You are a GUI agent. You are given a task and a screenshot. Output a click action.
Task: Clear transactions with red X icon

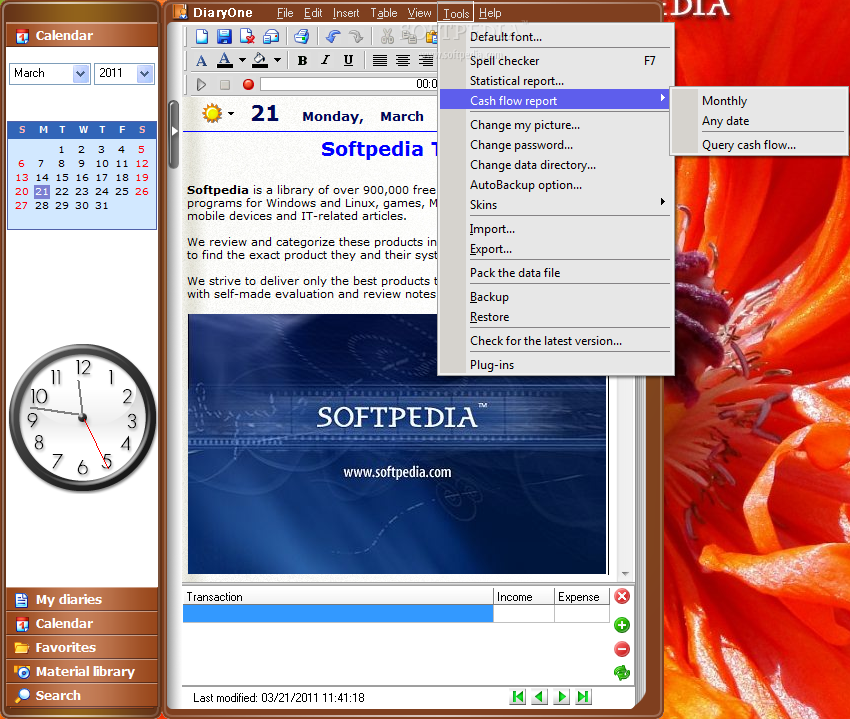(622, 596)
